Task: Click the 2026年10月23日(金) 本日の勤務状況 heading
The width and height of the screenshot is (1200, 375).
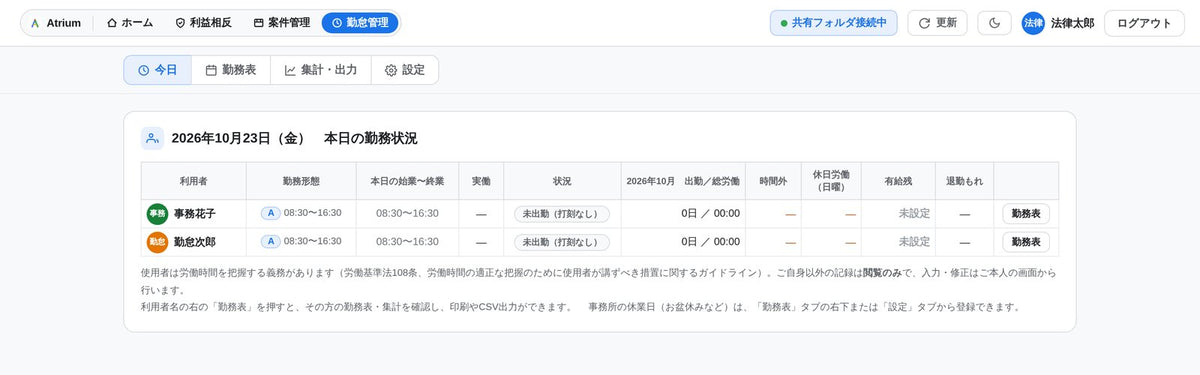Action: (294, 138)
